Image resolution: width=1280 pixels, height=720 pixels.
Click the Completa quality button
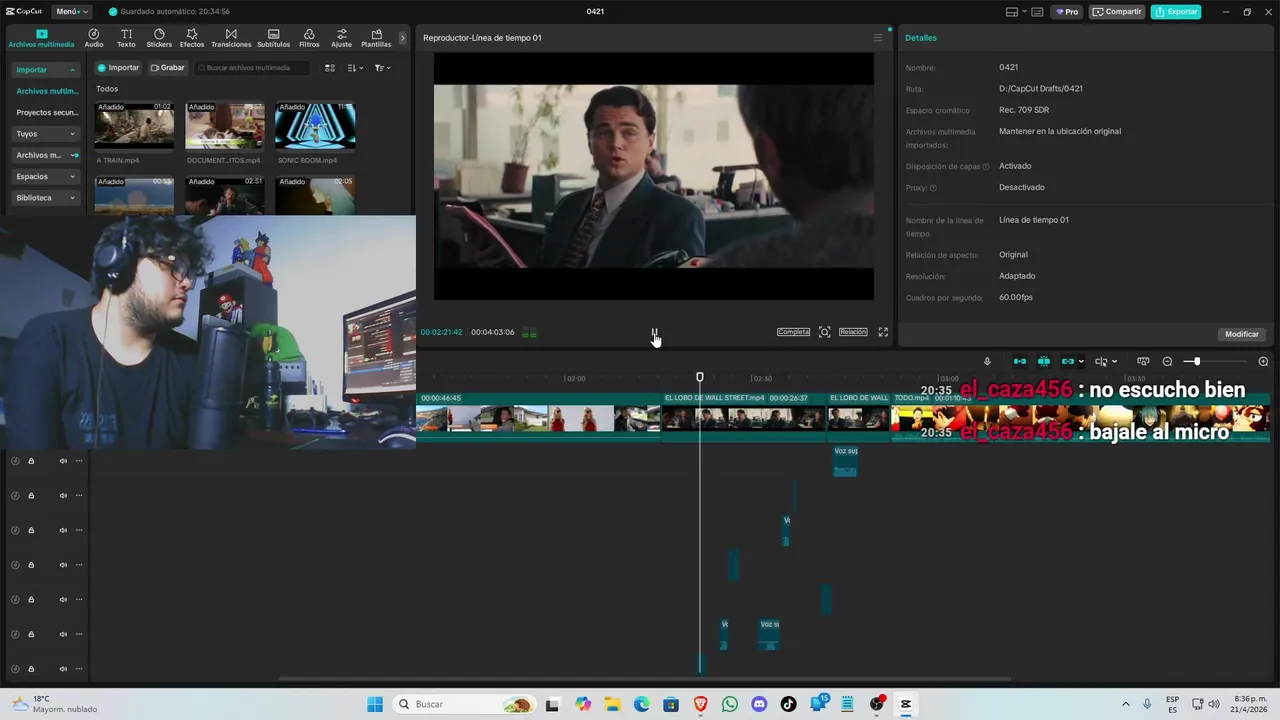(x=793, y=332)
